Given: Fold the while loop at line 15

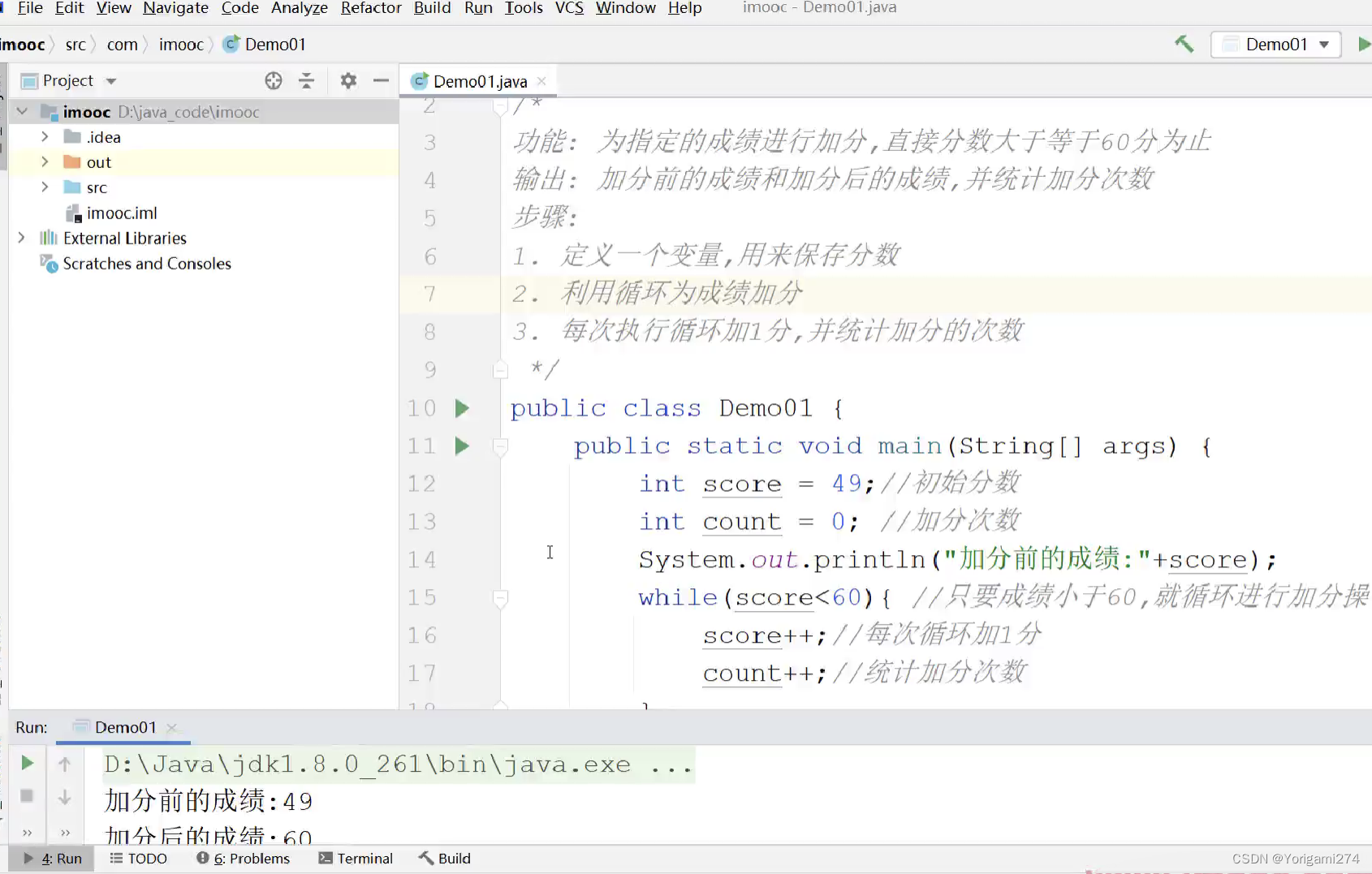Looking at the screenshot, I should pyautogui.click(x=500, y=598).
